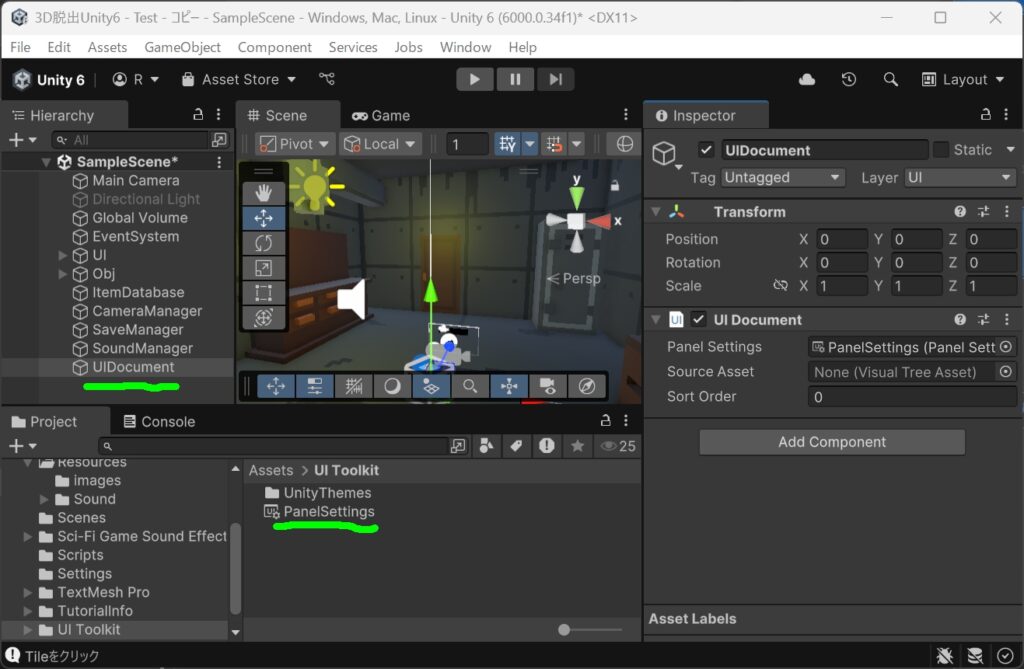Select the Move tool in scene
1024x669 pixels.
[264, 218]
